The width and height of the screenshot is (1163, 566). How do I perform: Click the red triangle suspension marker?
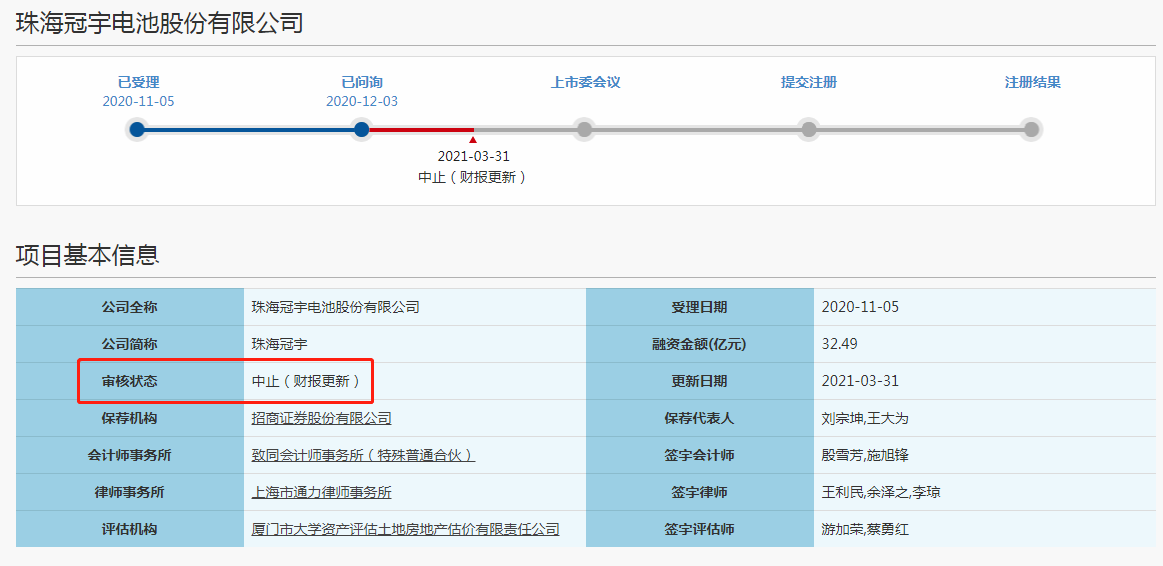pos(473,139)
